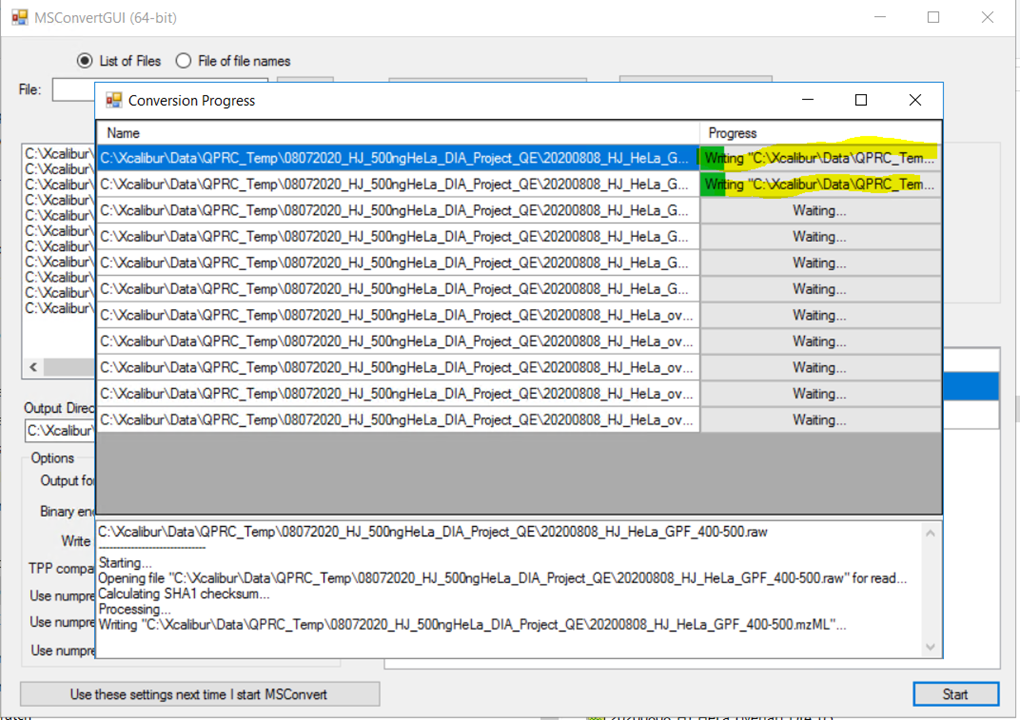Click the 'Opening file' log line

(502, 578)
